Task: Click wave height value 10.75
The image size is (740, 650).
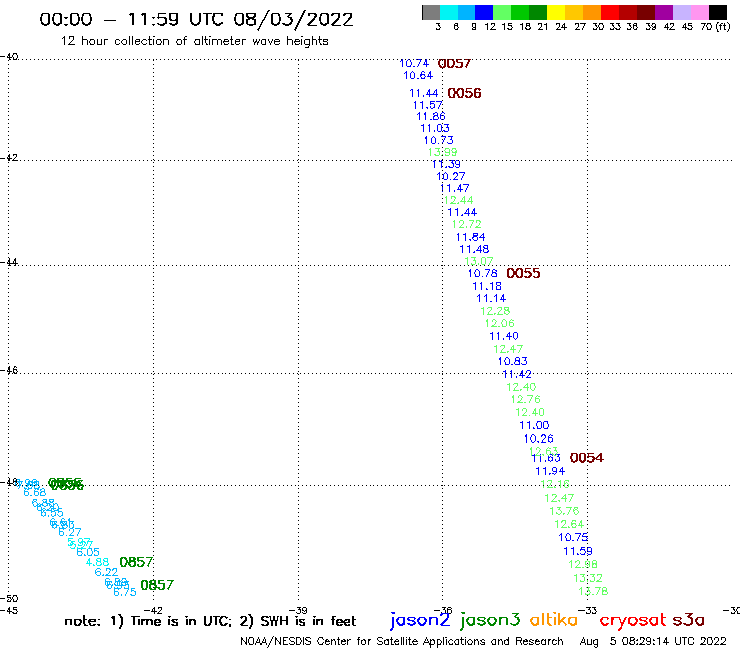Action: 573,538
